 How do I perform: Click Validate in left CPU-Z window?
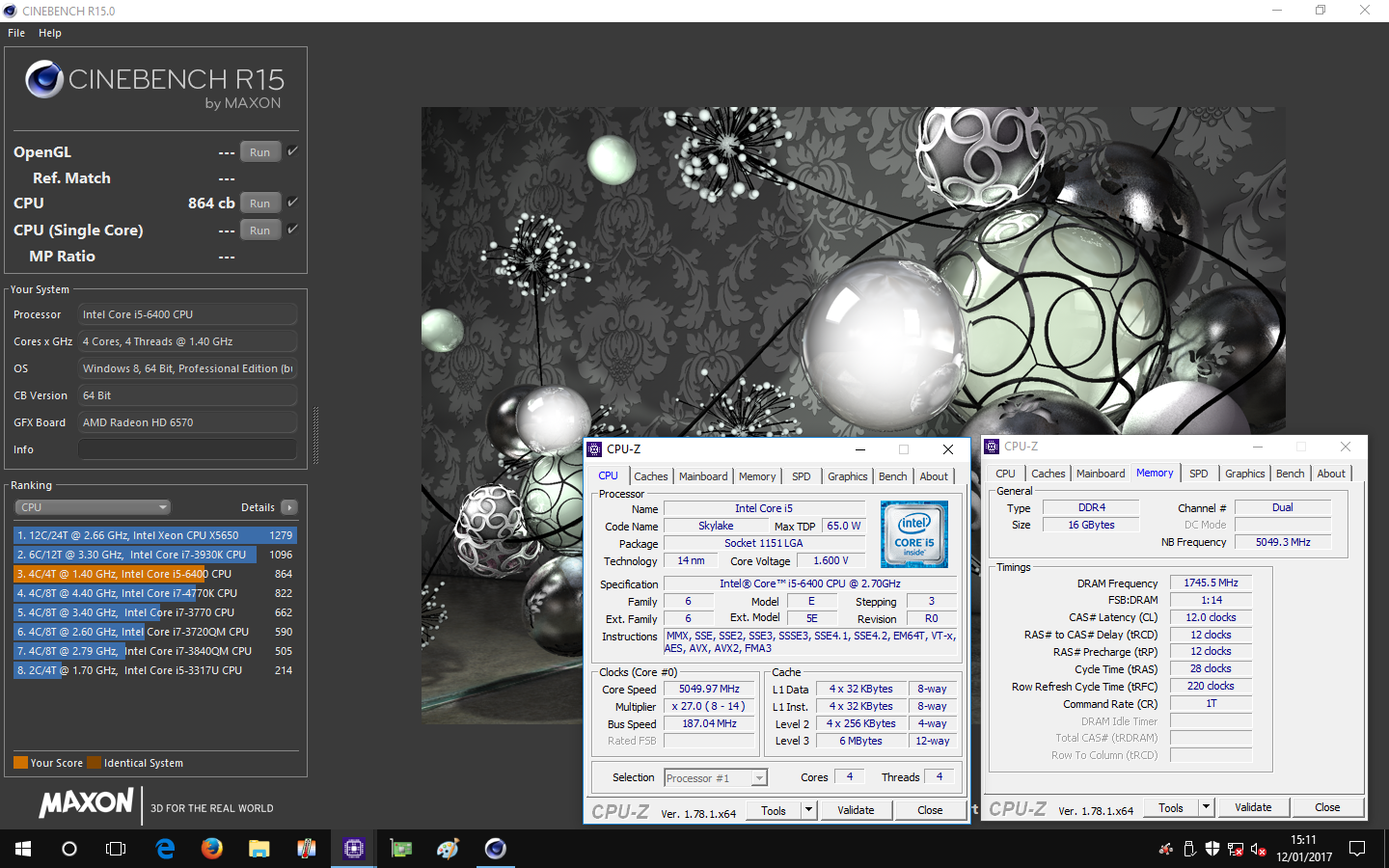(x=856, y=810)
